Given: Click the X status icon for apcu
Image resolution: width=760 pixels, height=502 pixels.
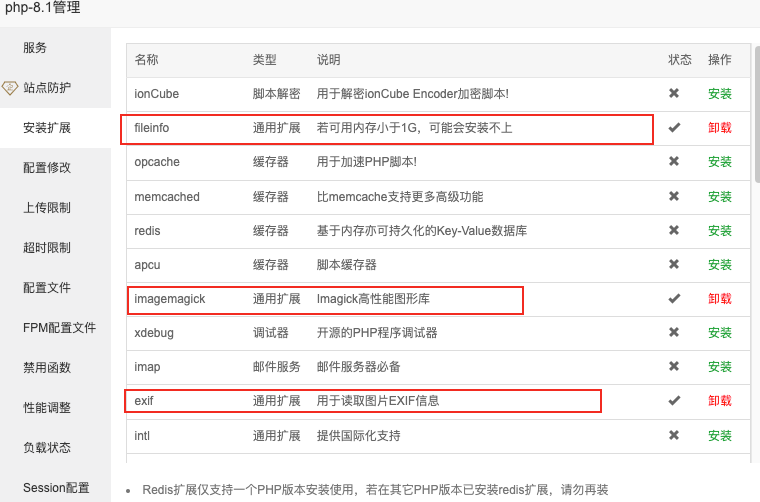Looking at the screenshot, I should 674,264.
